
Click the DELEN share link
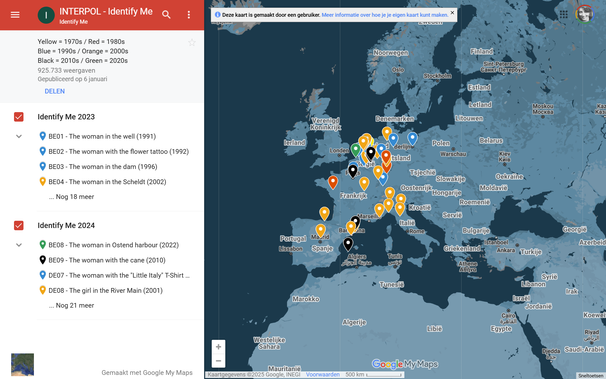tap(54, 91)
